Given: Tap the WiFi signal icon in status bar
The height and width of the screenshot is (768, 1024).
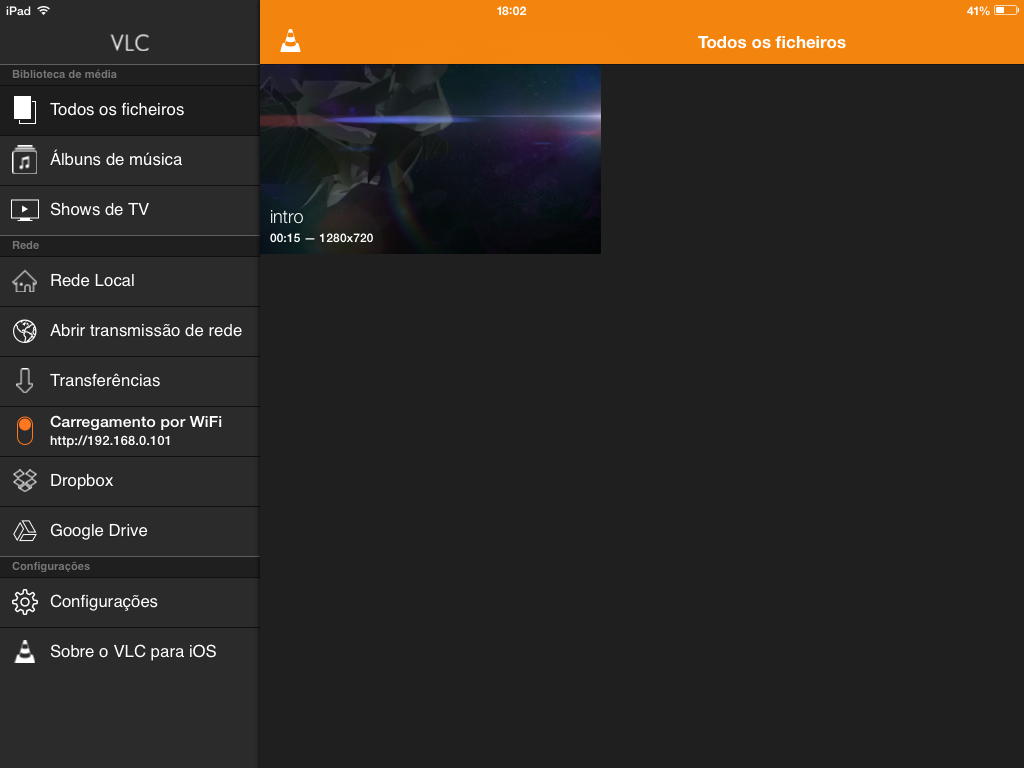Looking at the screenshot, I should coord(43,10).
